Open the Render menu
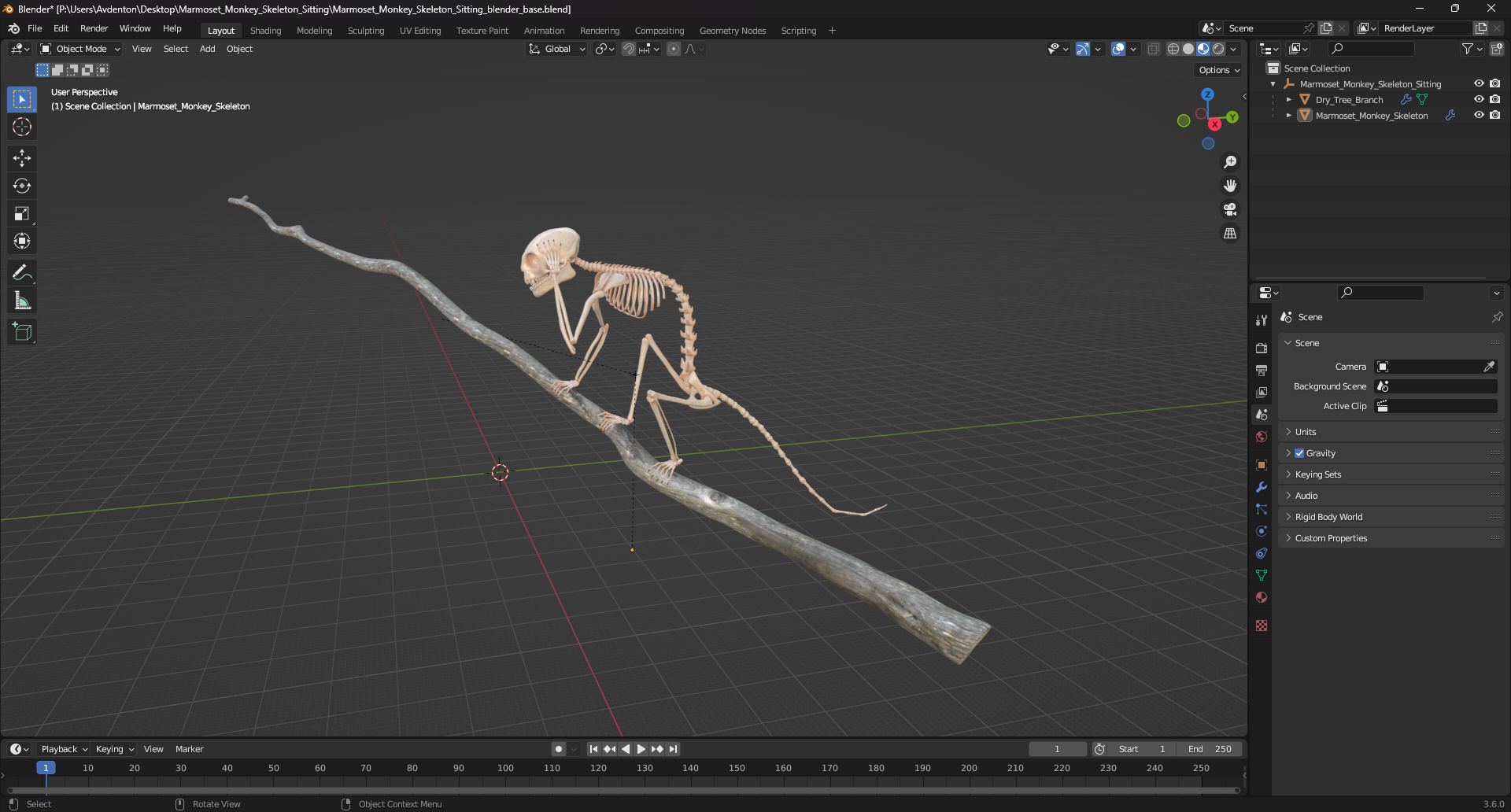 click(94, 28)
